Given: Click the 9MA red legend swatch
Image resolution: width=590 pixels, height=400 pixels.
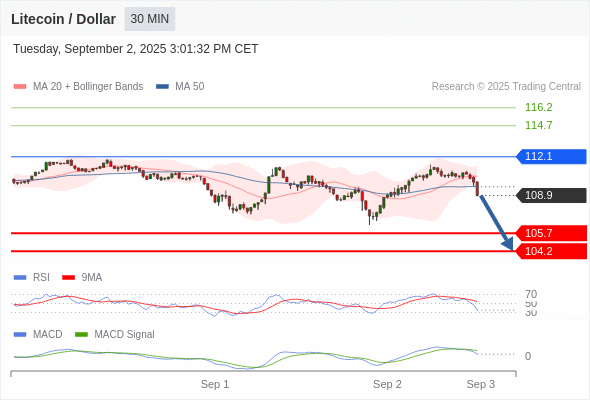Looking at the screenshot, I should (x=68, y=278).
